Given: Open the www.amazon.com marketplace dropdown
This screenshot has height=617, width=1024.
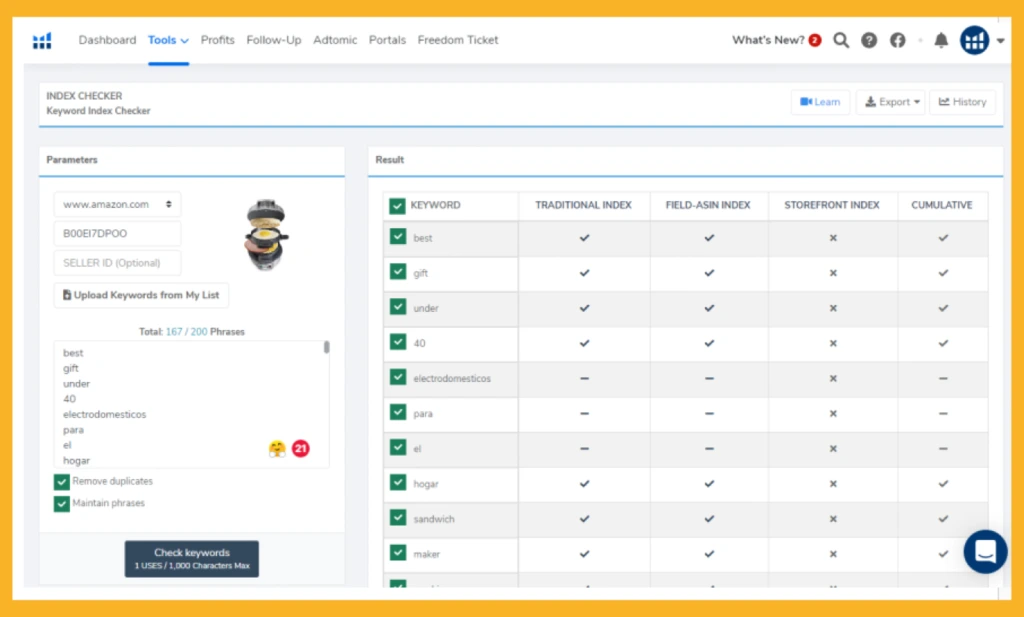Looking at the screenshot, I should [x=117, y=205].
